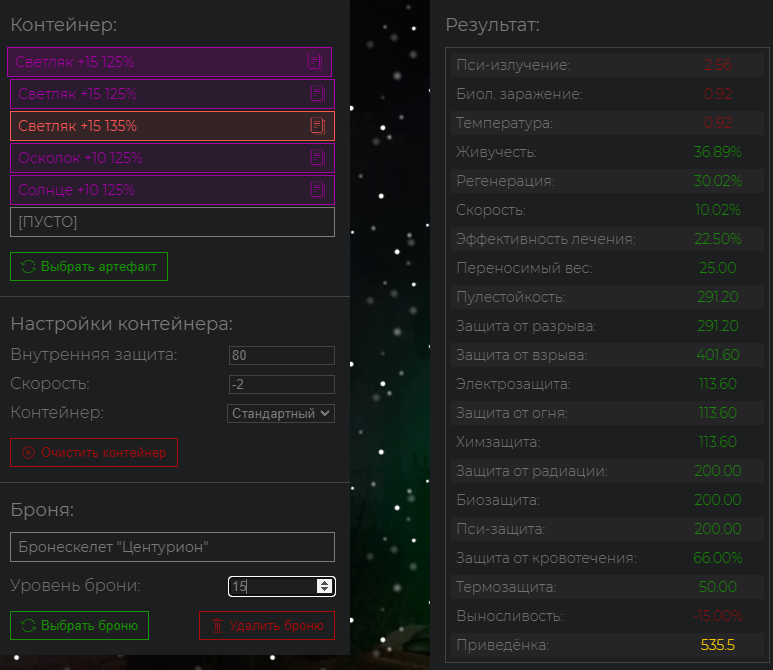
Task: Click the Удалить броню button label
Action: click(x=276, y=626)
